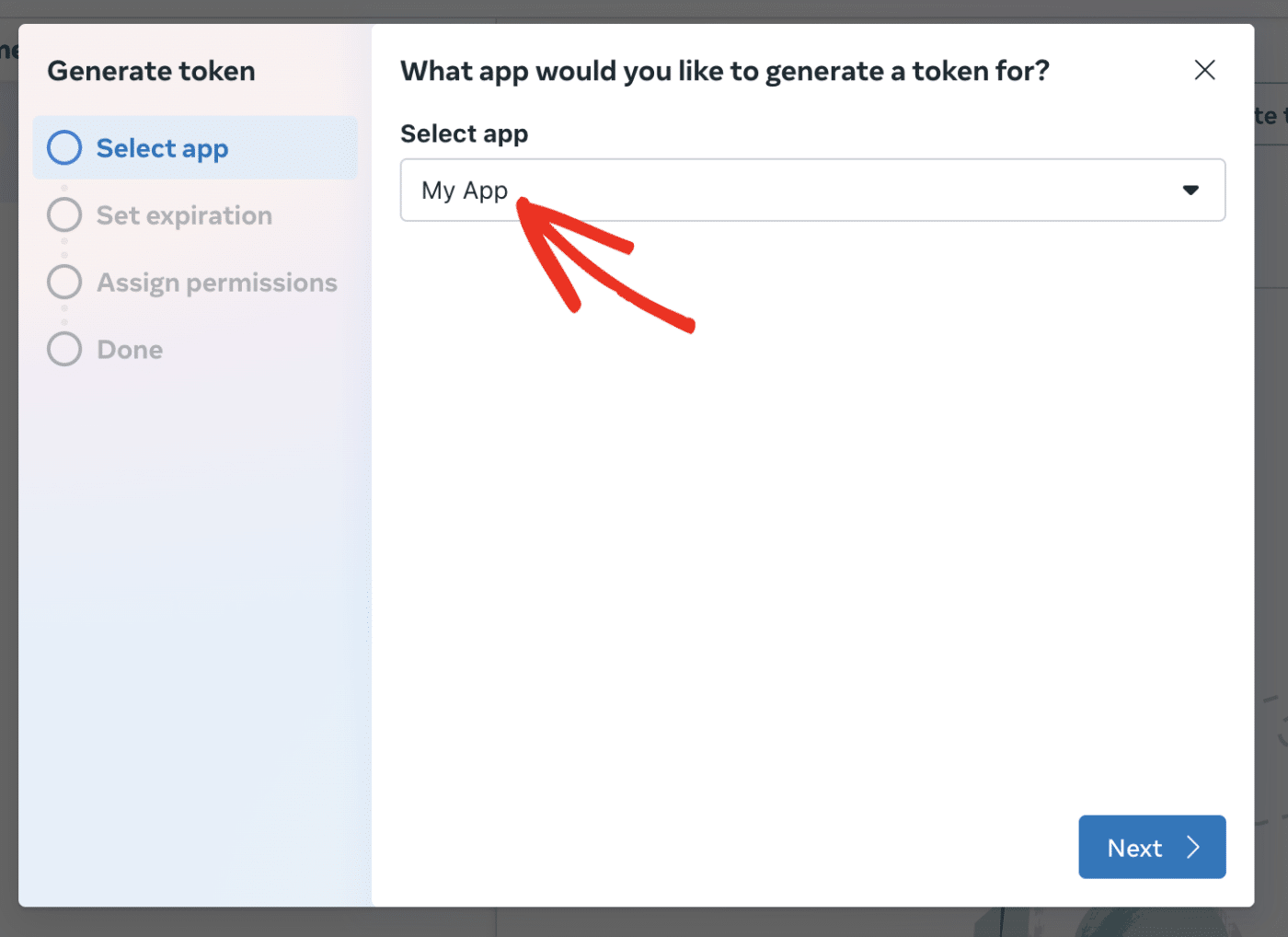Click the Set expiration step circle
This screenshot has width=1288, height=937.
(x=64, y=214)
